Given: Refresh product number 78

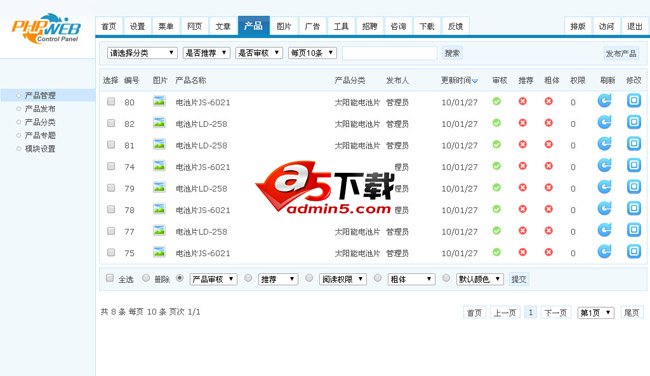Looking at the screenshot, I should (x=604, y=209).
